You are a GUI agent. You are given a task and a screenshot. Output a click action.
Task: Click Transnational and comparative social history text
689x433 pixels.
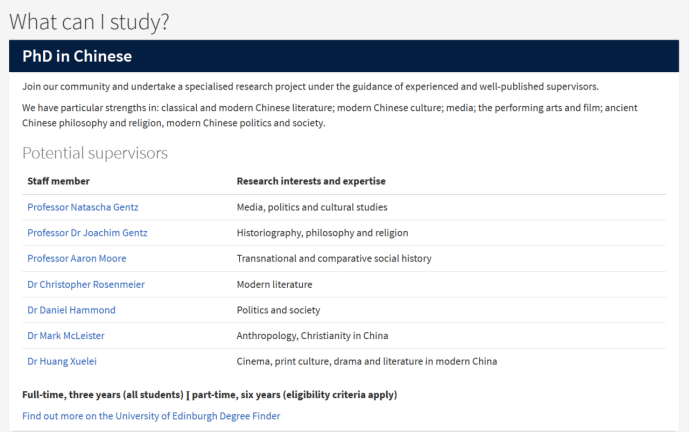334,258
